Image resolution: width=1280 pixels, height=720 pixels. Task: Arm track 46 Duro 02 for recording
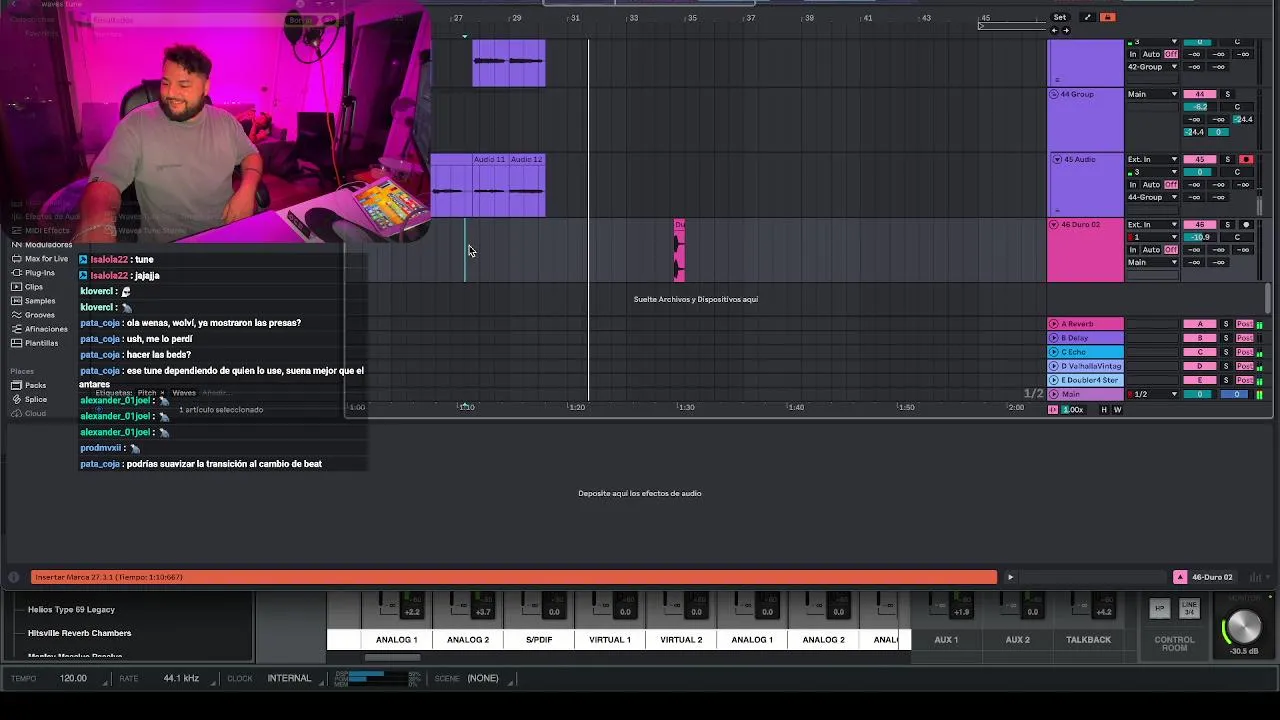coord(1246,224)
